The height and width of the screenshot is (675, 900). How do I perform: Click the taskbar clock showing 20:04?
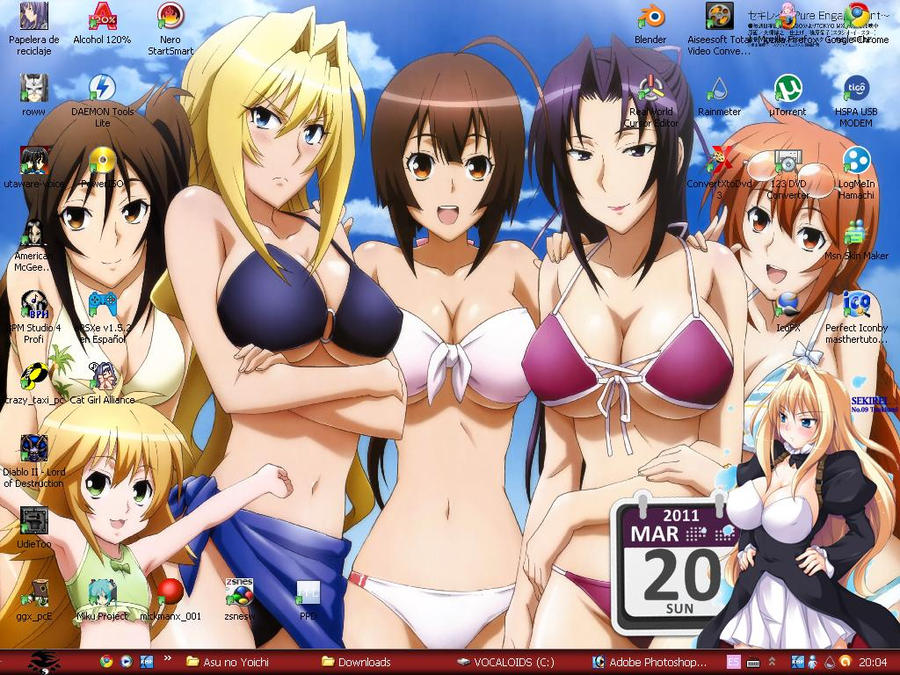pos(872,662)
